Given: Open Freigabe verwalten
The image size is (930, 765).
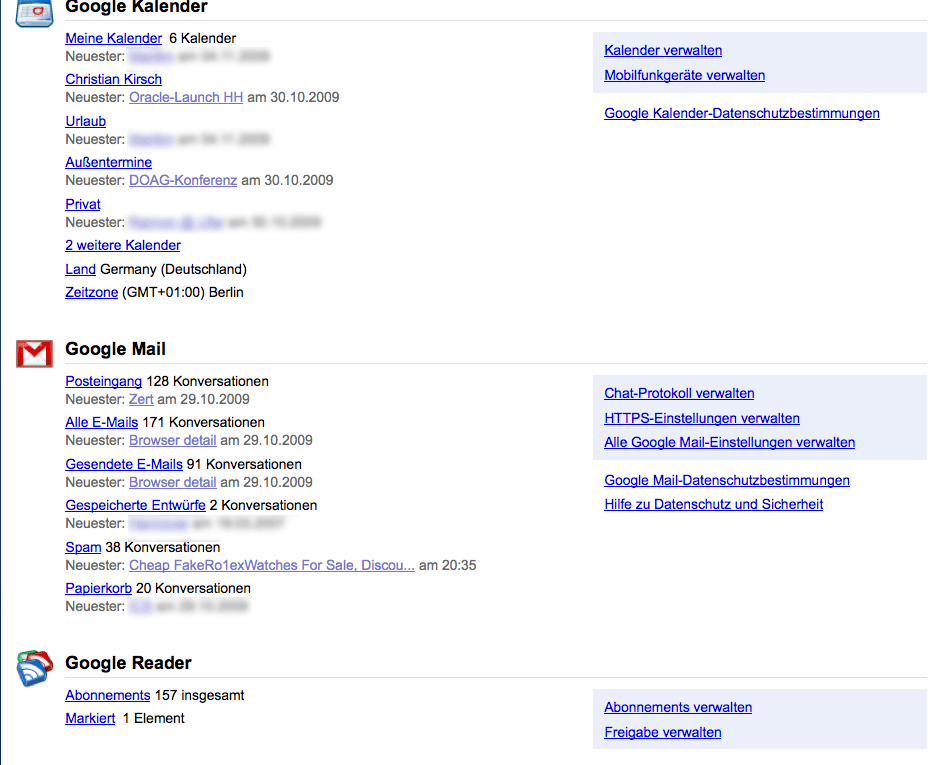Looking at the screenshot, I should tap(663, 732).
